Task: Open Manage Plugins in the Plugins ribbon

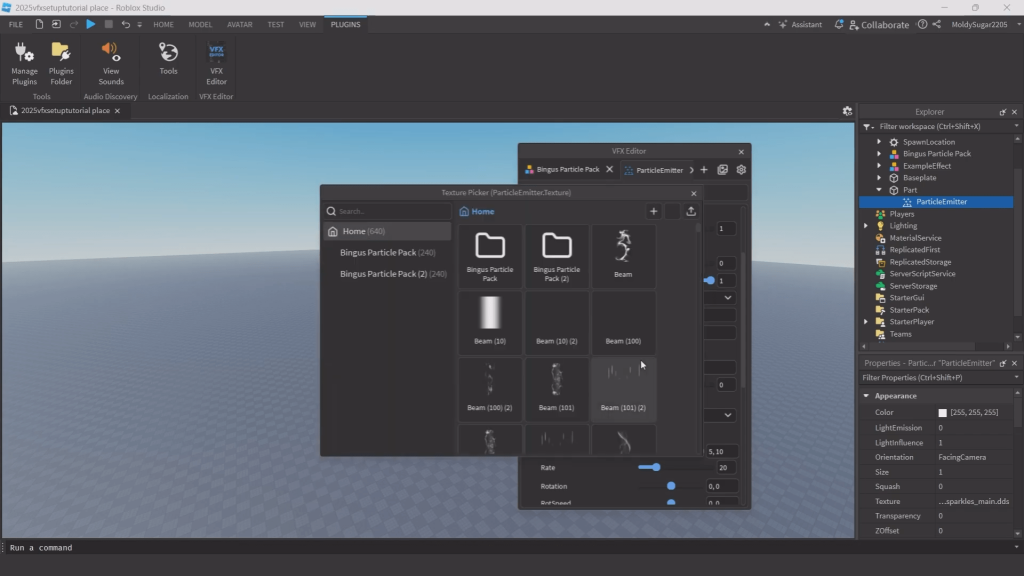Action: pos(24,63)
